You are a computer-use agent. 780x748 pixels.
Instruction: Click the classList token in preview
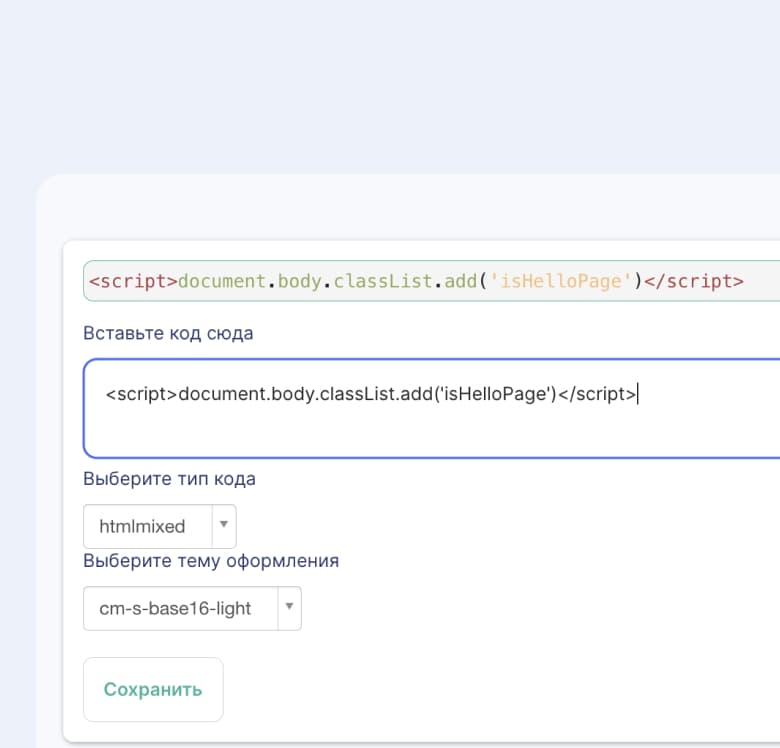[383, 281]
